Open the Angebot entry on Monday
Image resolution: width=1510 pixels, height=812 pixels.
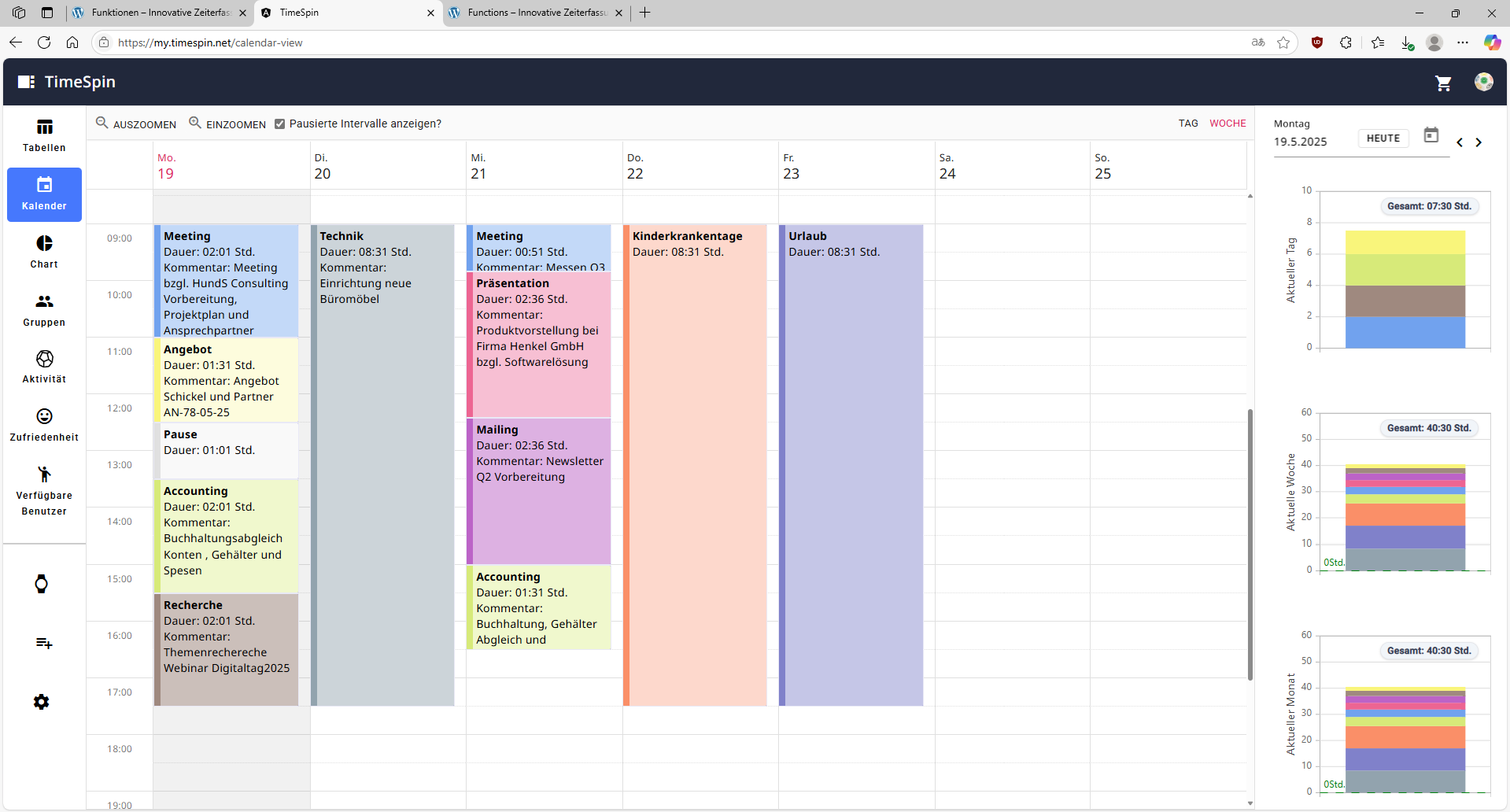227,380
